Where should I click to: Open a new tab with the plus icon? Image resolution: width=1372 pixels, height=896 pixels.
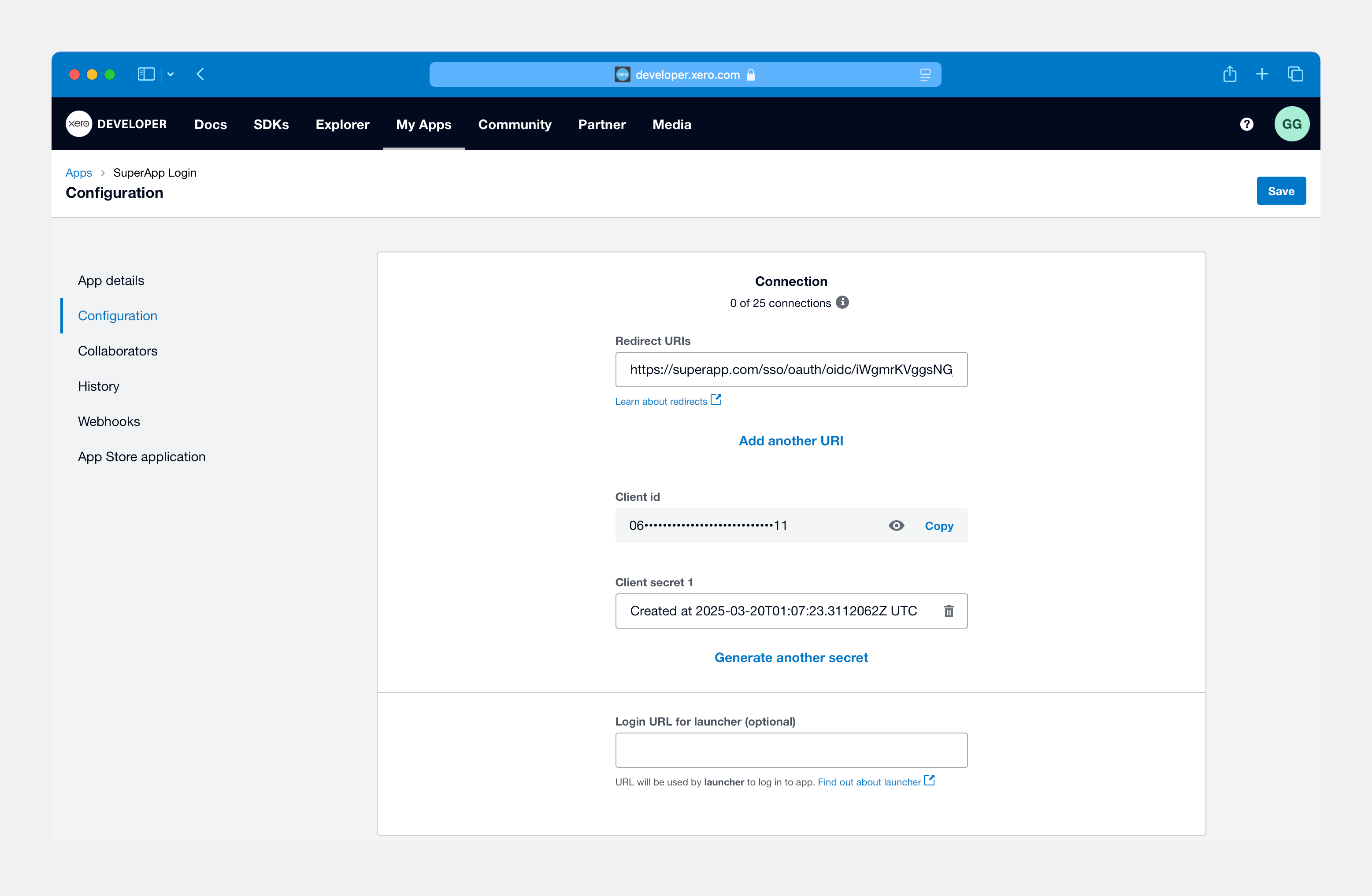(x=1262, y=74)
